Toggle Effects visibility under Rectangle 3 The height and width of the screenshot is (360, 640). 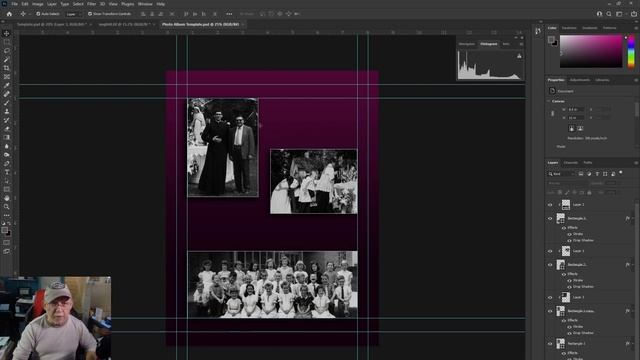pos(564,228)
